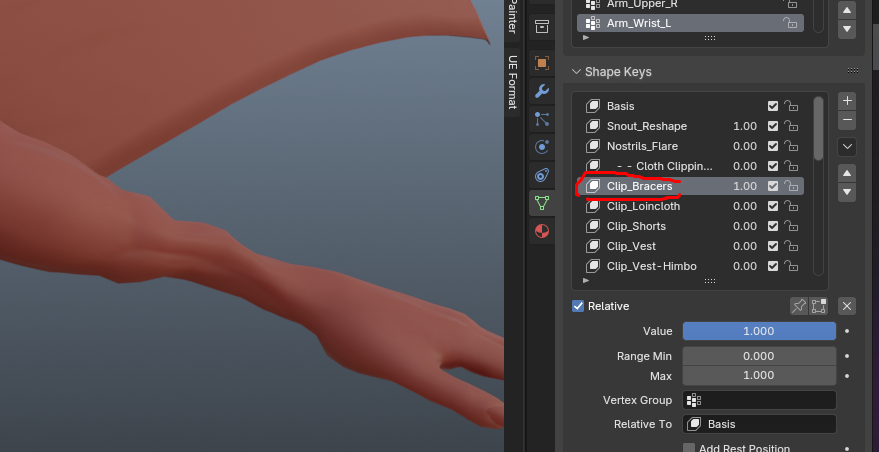Toggle lock icon on Snout_Reshape shape key
The width and height of the screenshot is (879, 452).
pyautogui.click(x=790, y=126)
